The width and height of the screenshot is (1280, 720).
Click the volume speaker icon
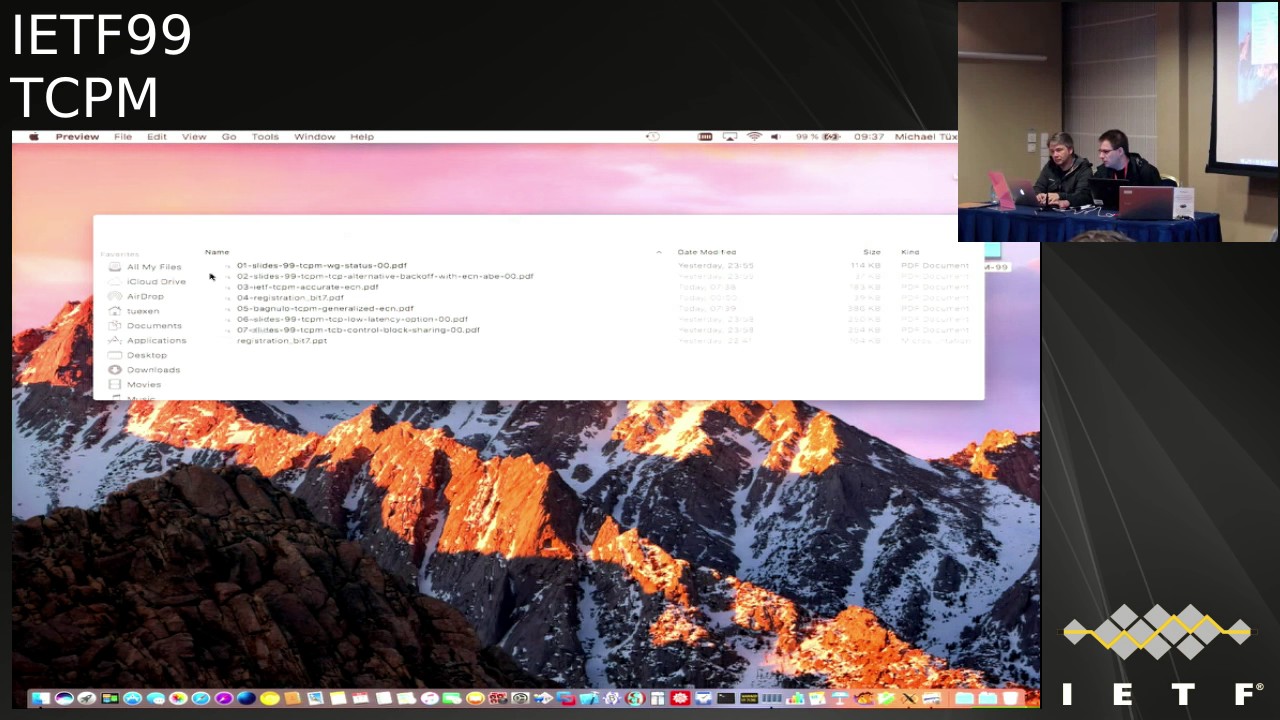click(x=775, y=137)
